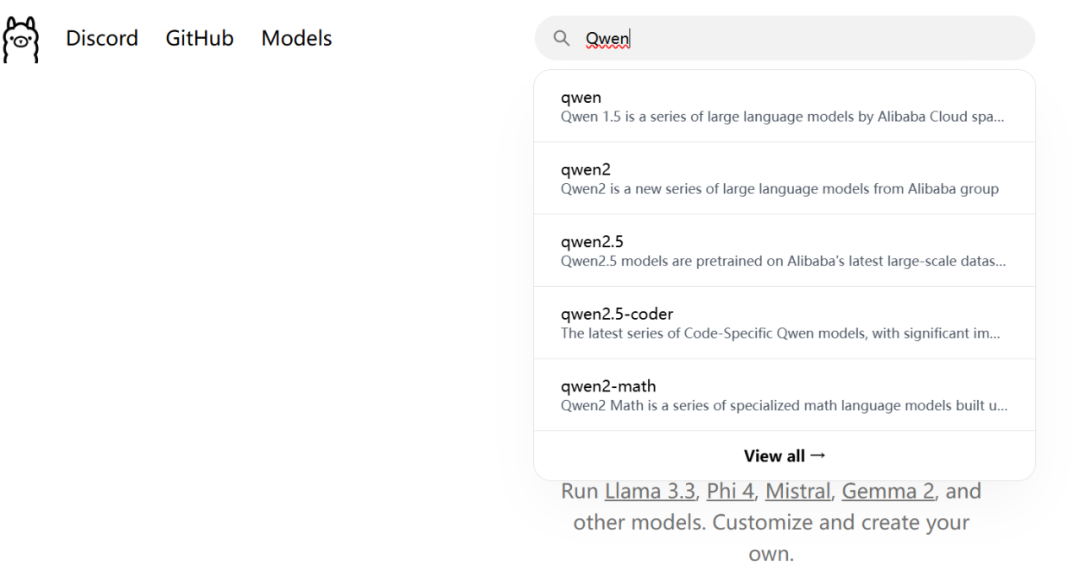The width and height of the screenshot is (1080, 572).
Task: Click the Ollama llama logo
Action: click(x=21, y=39)
